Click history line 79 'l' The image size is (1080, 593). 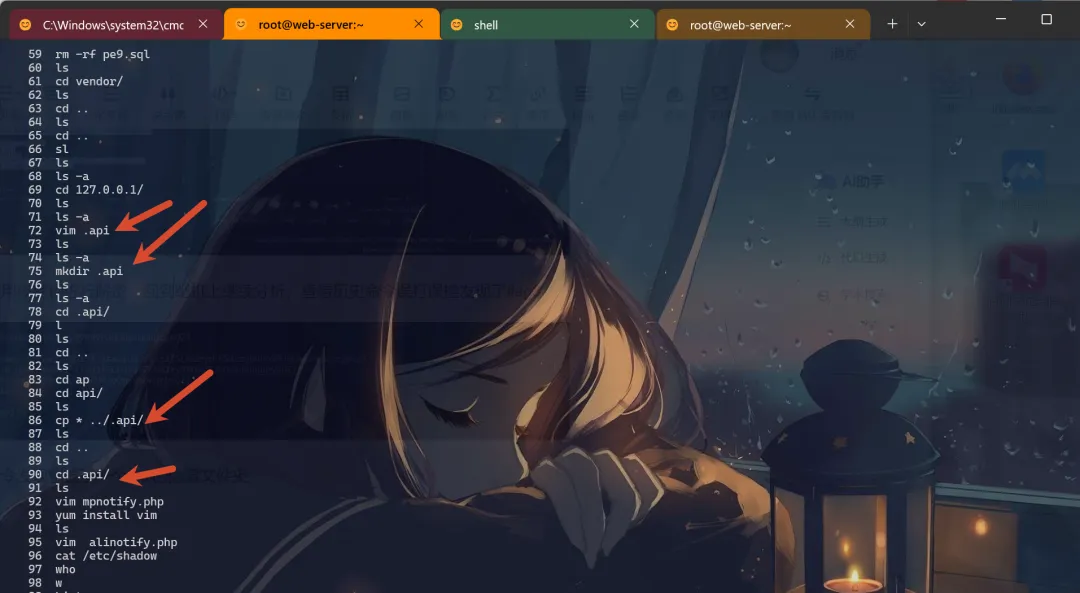tap(59, 325)
